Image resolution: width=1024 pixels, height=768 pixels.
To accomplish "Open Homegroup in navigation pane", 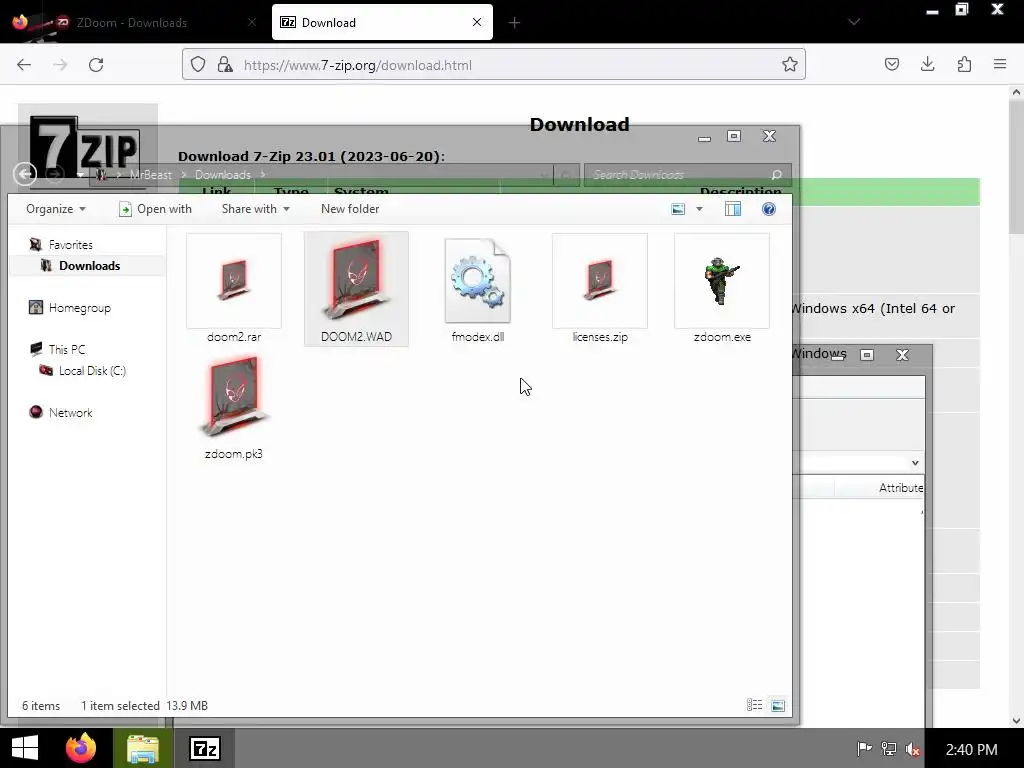I will (80, 308).
